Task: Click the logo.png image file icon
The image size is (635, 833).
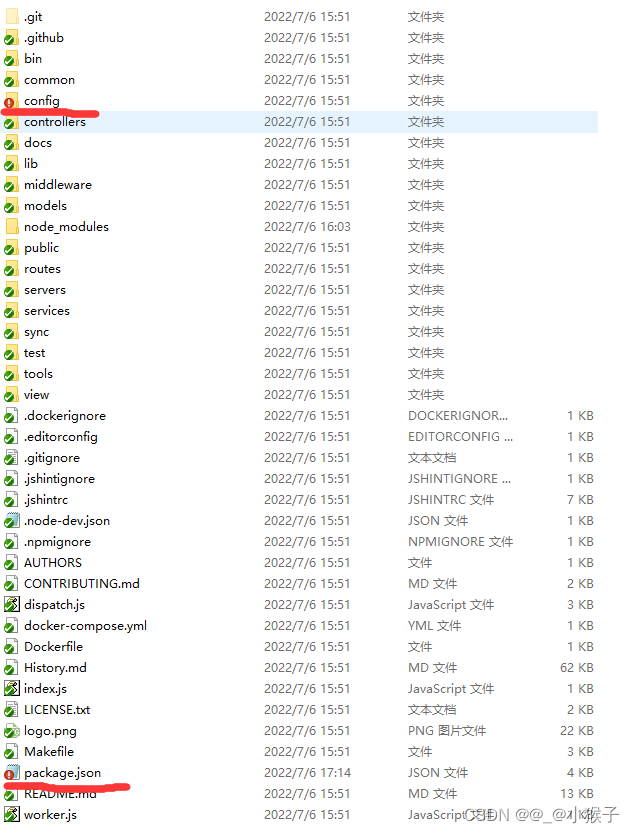Action: pyautogui.click(x=12, y=730)
